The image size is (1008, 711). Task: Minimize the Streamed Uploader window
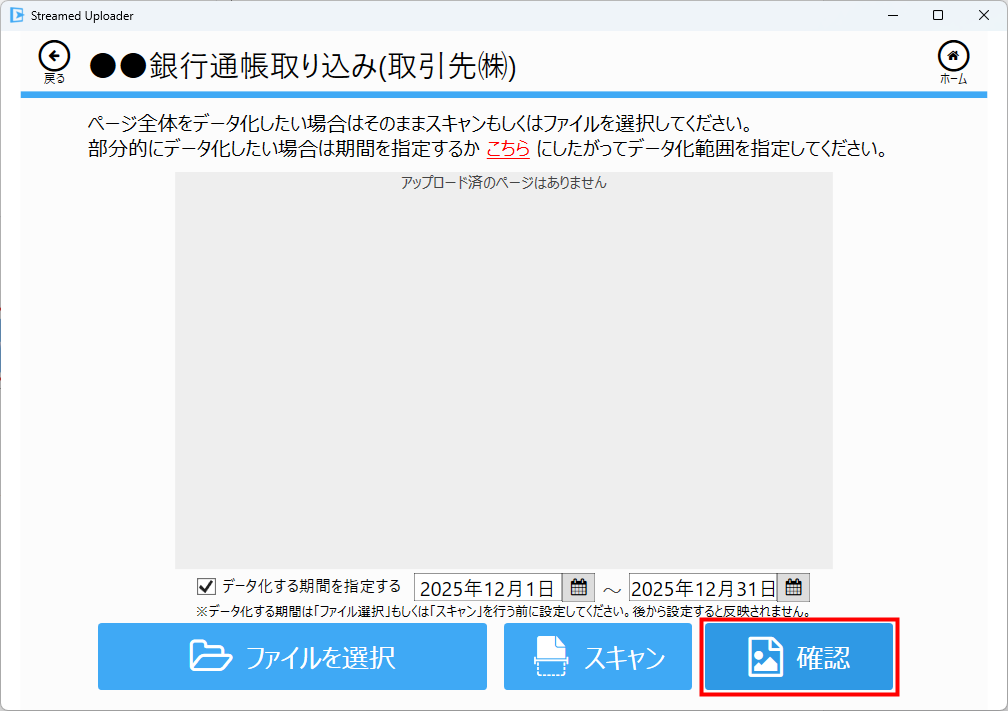pos(892,15)
